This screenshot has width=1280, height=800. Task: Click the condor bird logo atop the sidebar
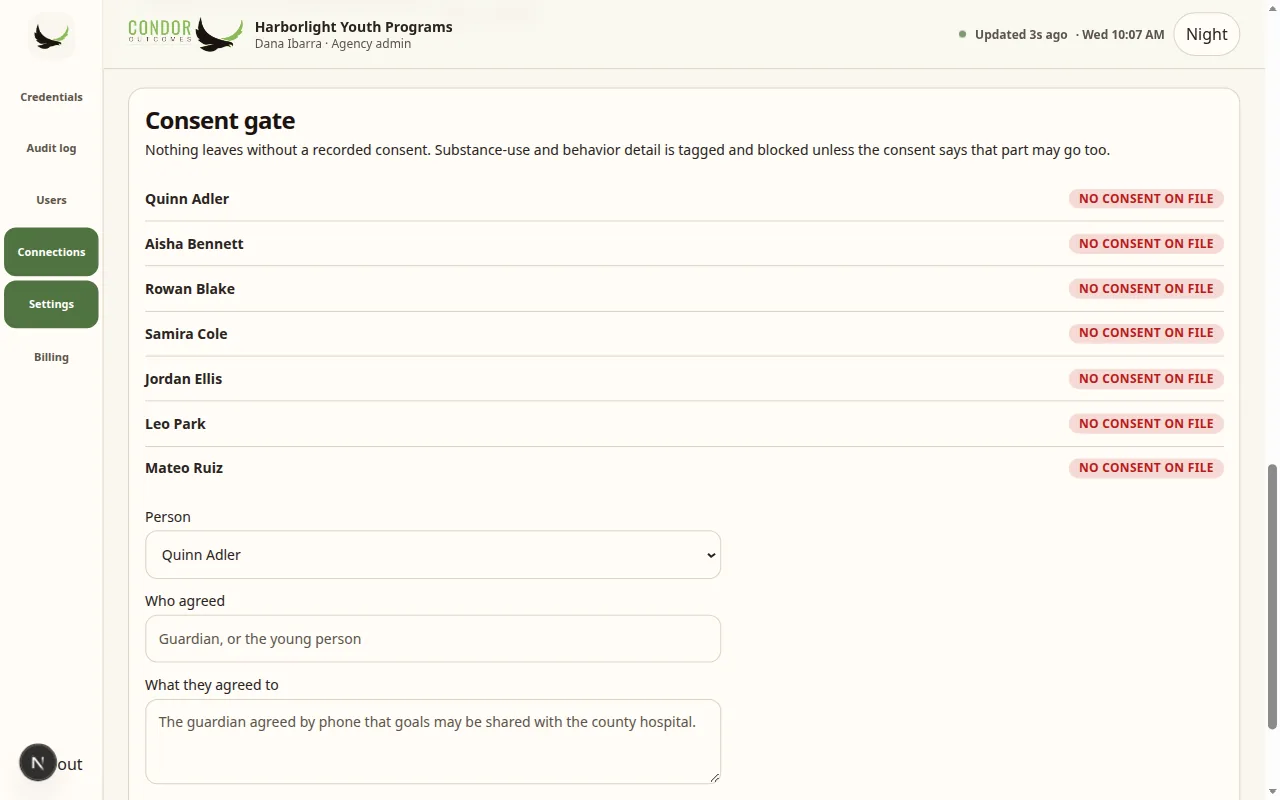[x=51, y=36]
